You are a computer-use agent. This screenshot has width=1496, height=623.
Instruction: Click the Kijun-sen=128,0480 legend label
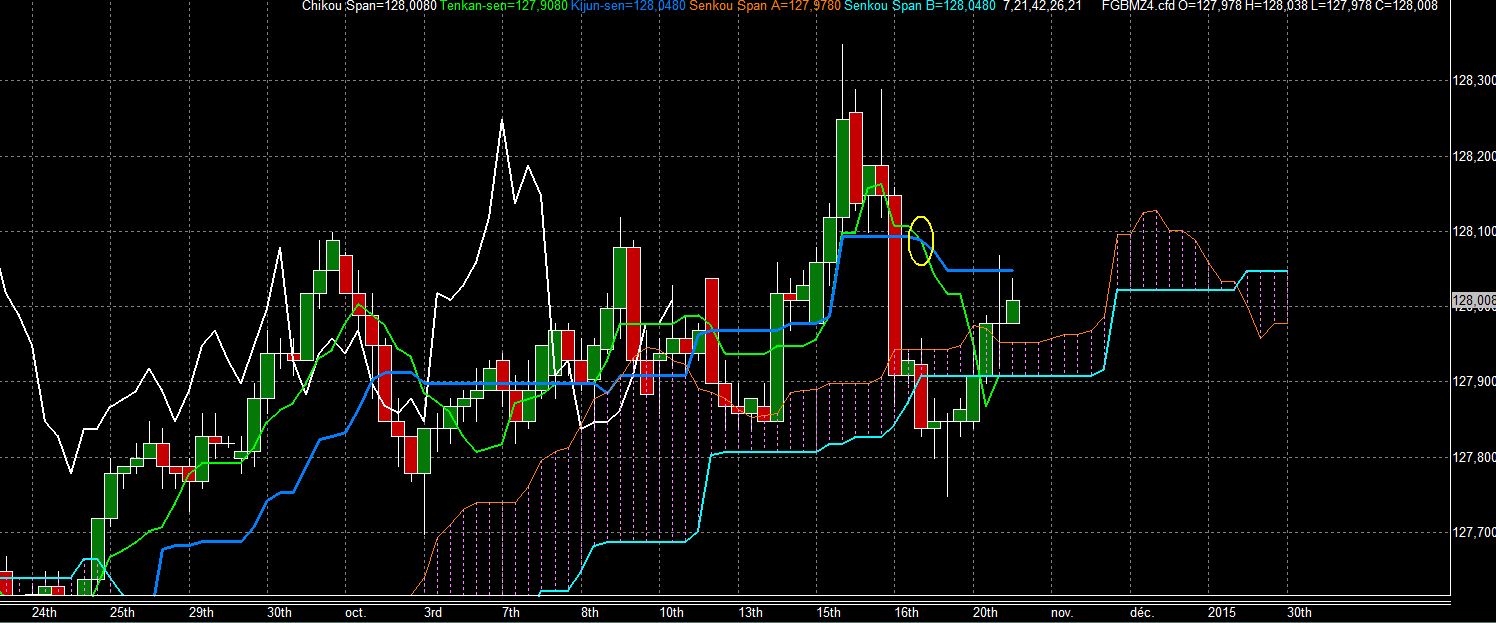(x=629, y=6)
